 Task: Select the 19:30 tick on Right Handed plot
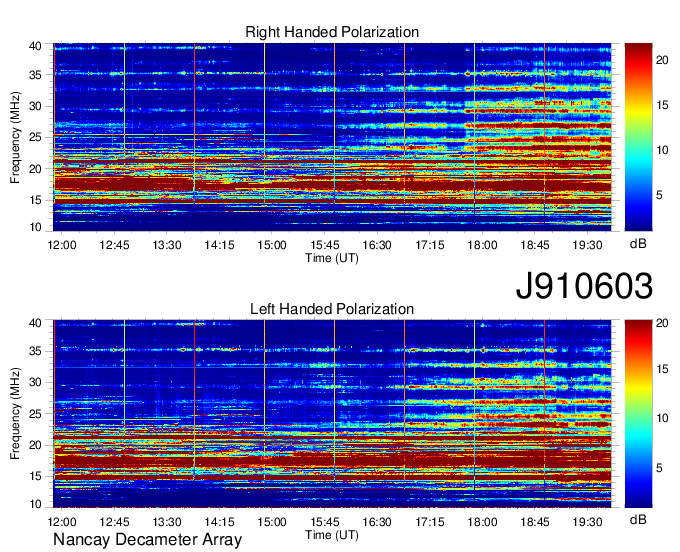587,245
